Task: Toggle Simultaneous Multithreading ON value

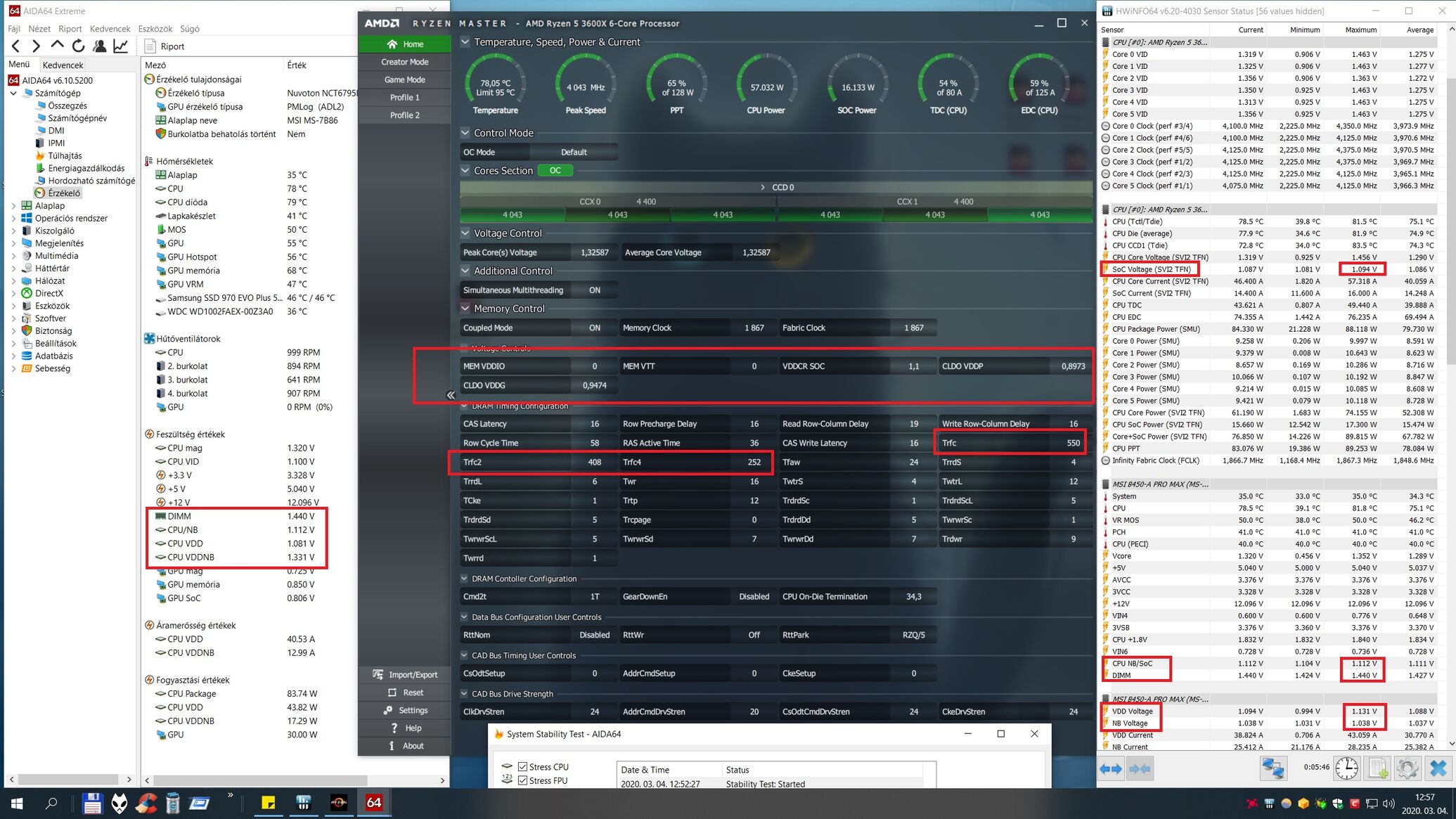Action: (595, 290)
